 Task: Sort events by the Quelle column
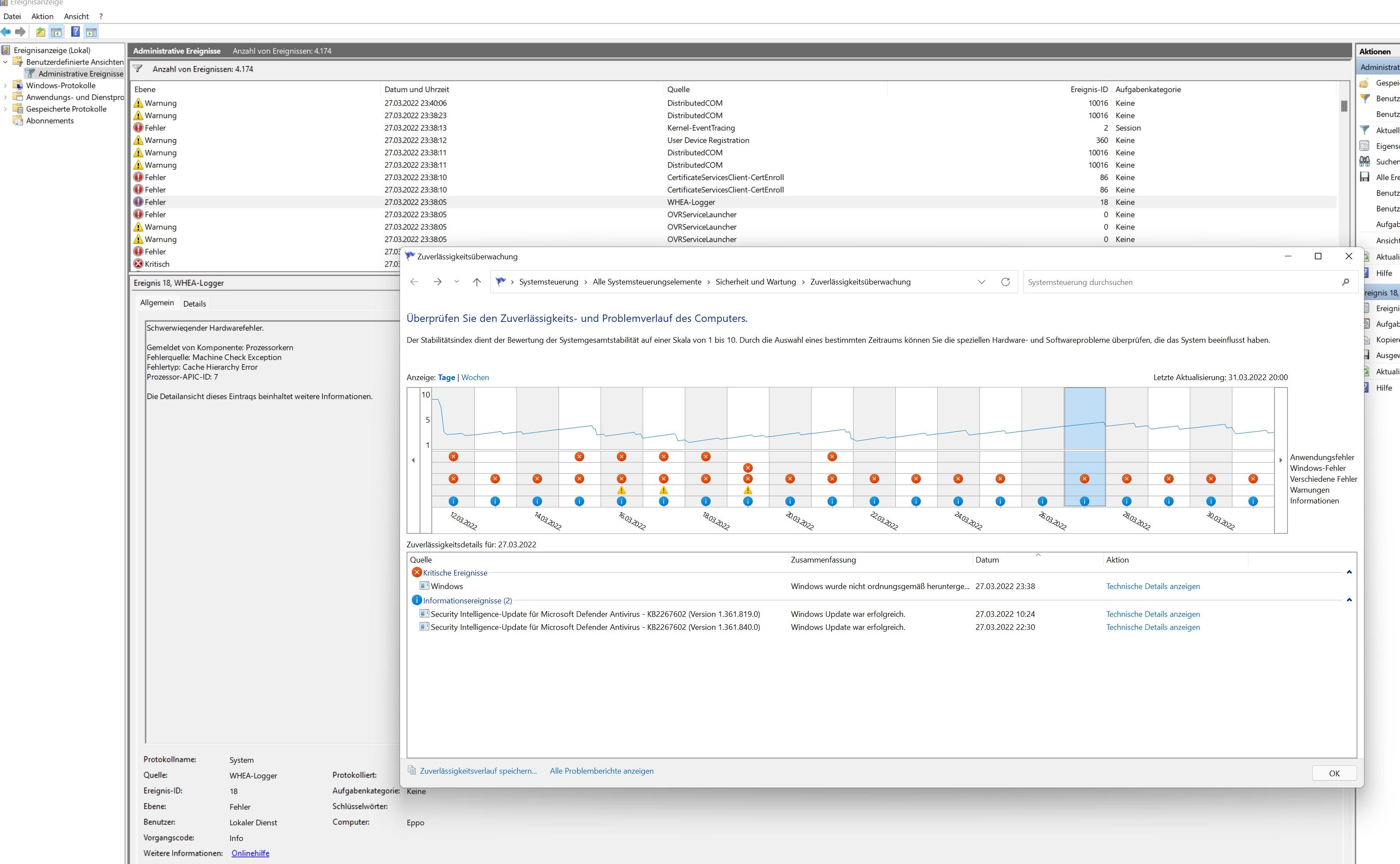(x=775, y=89)
